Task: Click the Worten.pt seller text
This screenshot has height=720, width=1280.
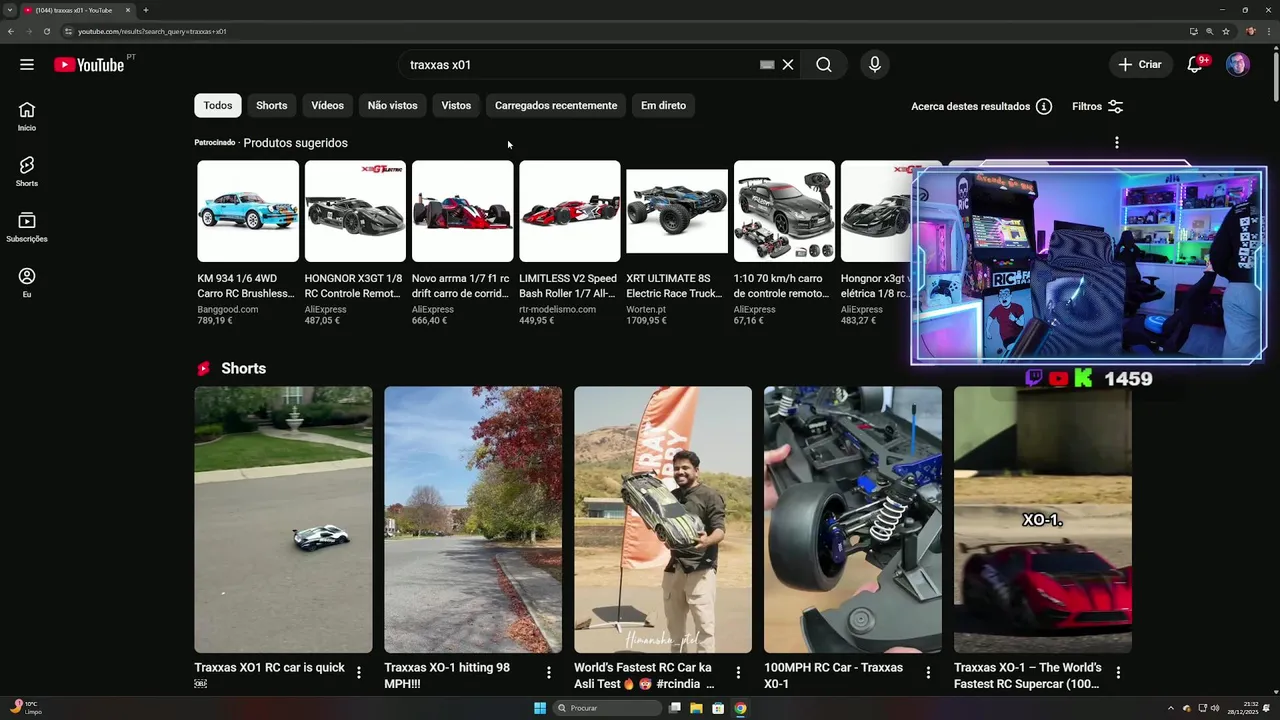Action: click(x=646, y=310)
